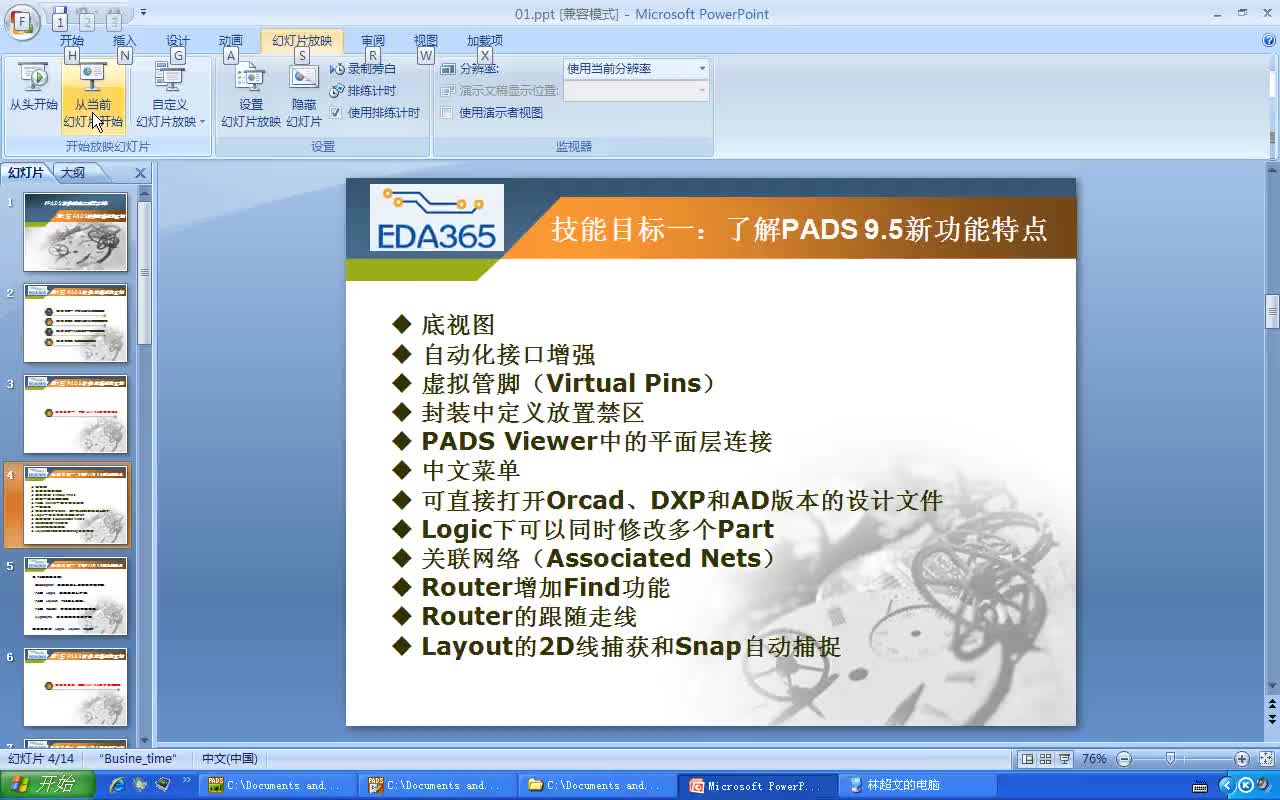
Task: Close the slides thumbnail pane
Action: (140, 173)
